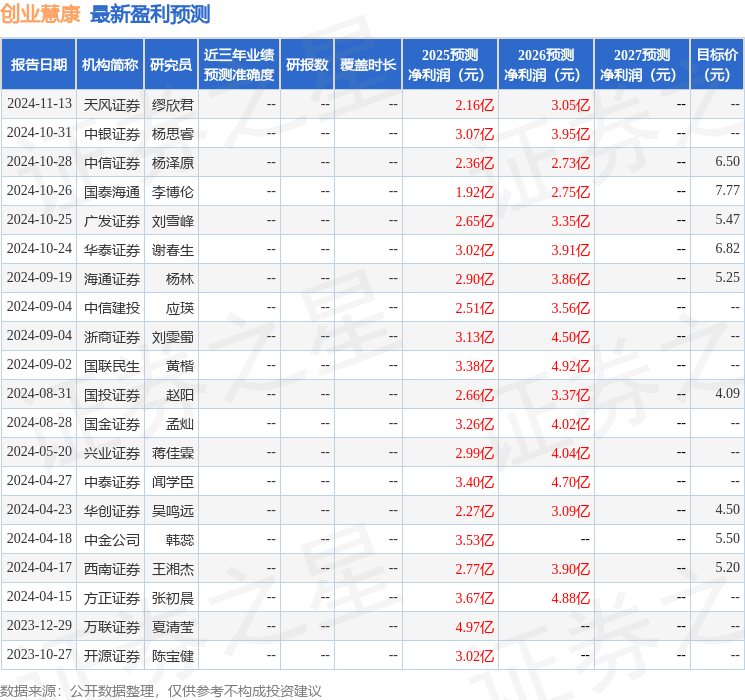745x700 pixels.
Task: Click target price 6.50
Action: 727,162
